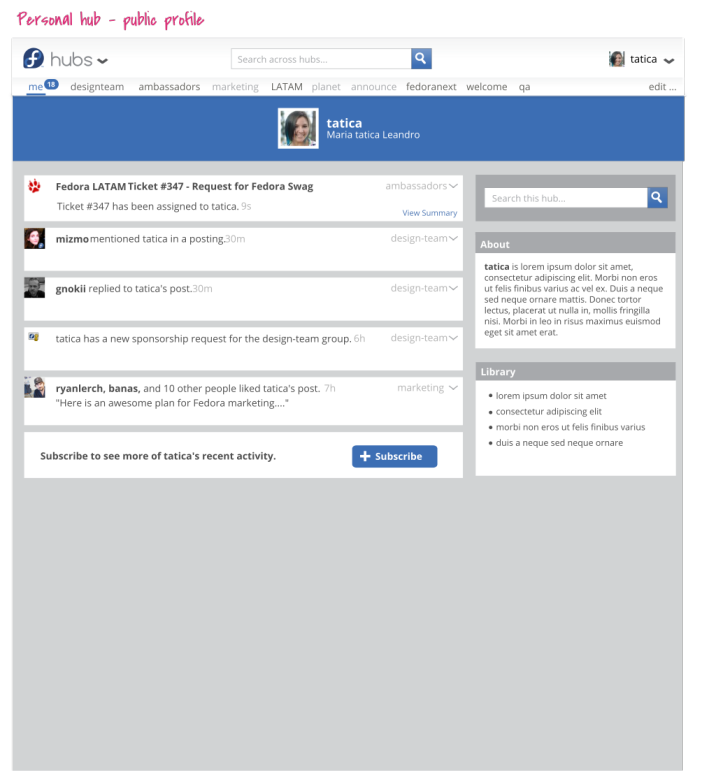Click the About panel header

[x=575, y=244]
